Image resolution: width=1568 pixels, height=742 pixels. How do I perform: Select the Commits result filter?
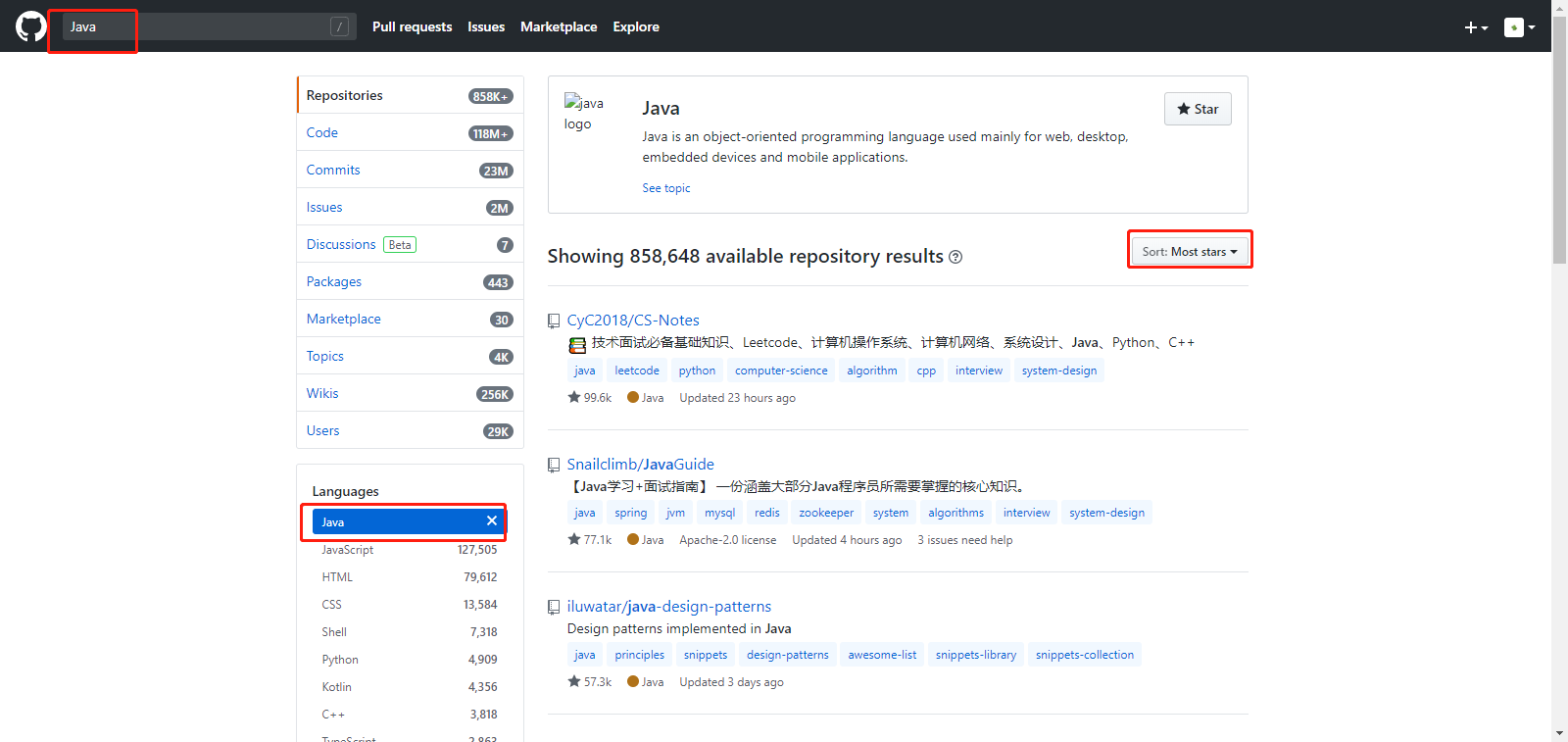pyautogui.click(x=410, y=170)
